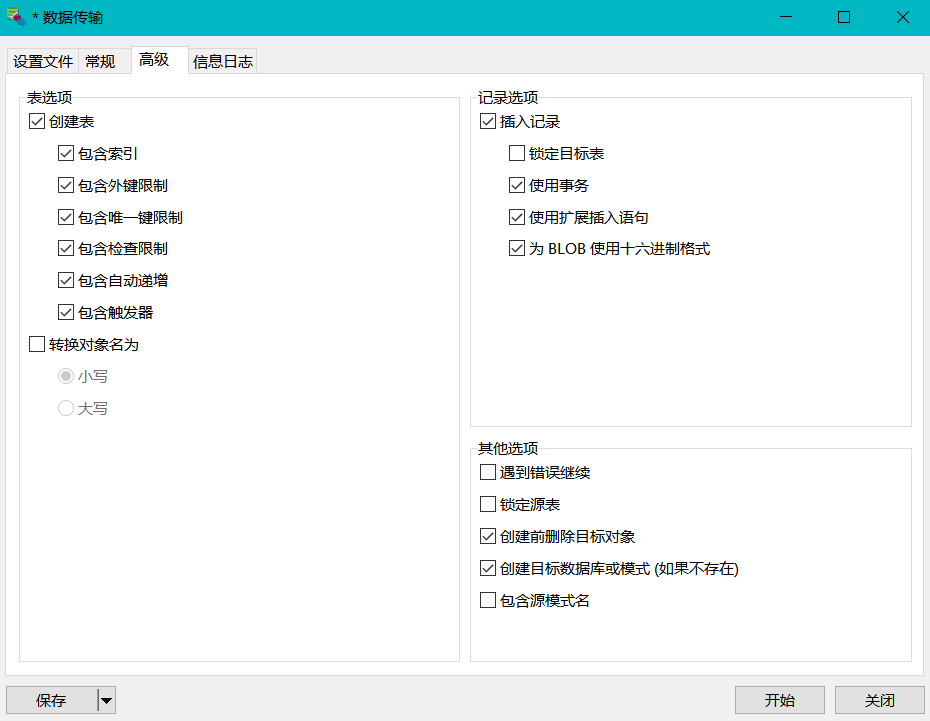Check the 包含源模式名 option
Screen dimensions: 930x721
(x=488, y=600)
